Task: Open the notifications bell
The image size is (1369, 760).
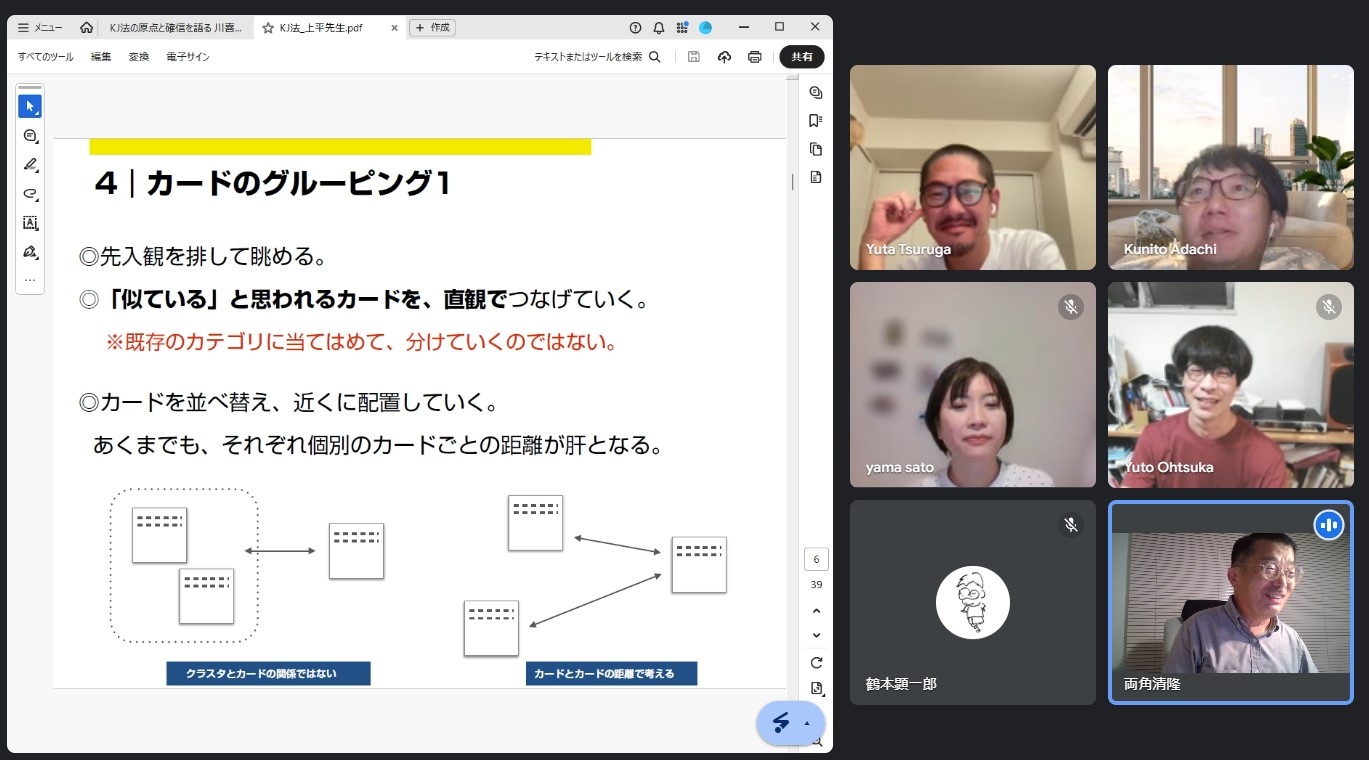Action: click(x=659, y=28)
